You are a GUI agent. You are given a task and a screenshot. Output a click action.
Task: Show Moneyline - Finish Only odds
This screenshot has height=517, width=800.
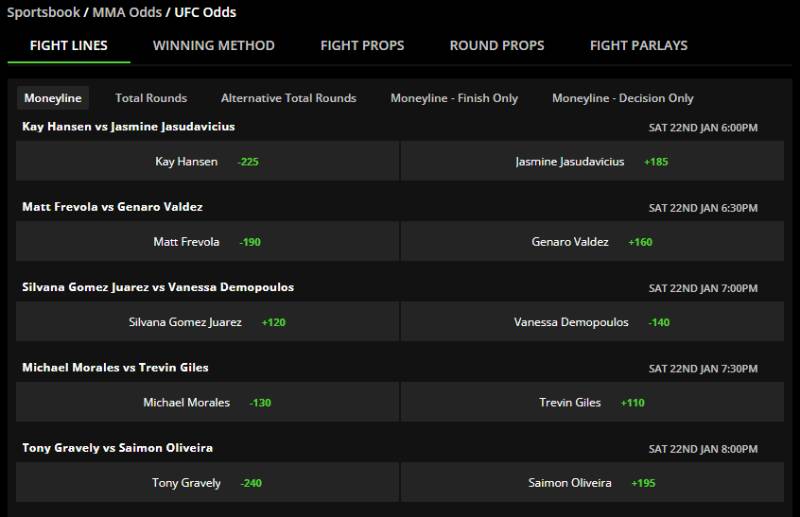coord(454,98)
